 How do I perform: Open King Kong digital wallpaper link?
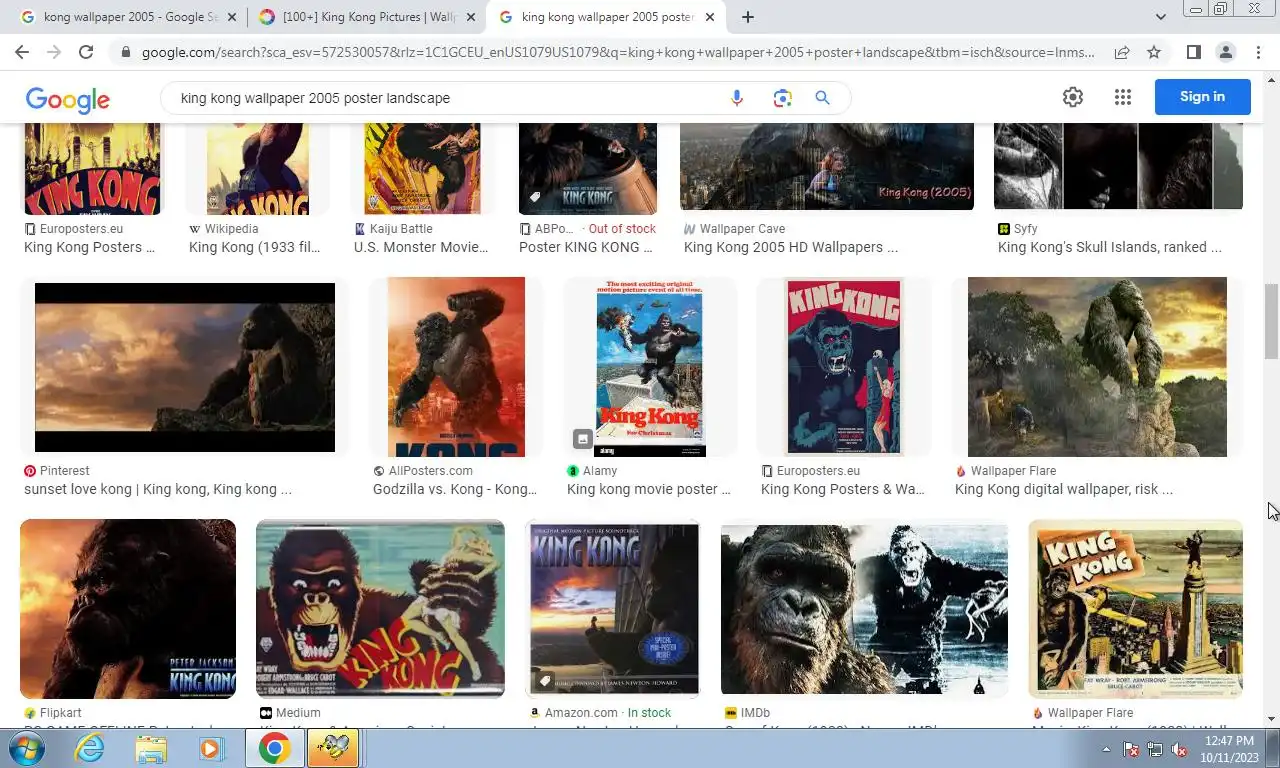pos(1064,489)
